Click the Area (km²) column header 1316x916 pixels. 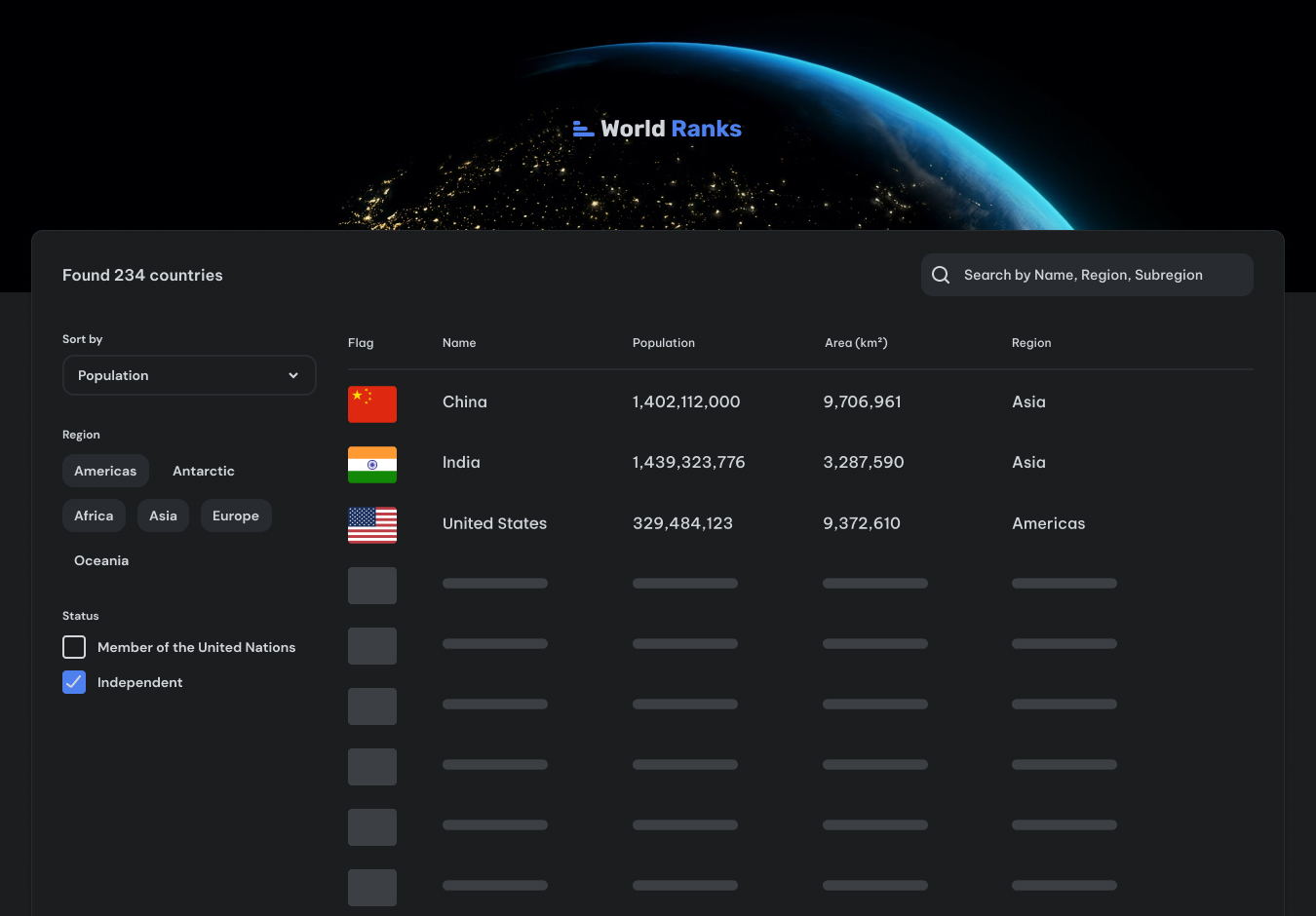[856, 343]
